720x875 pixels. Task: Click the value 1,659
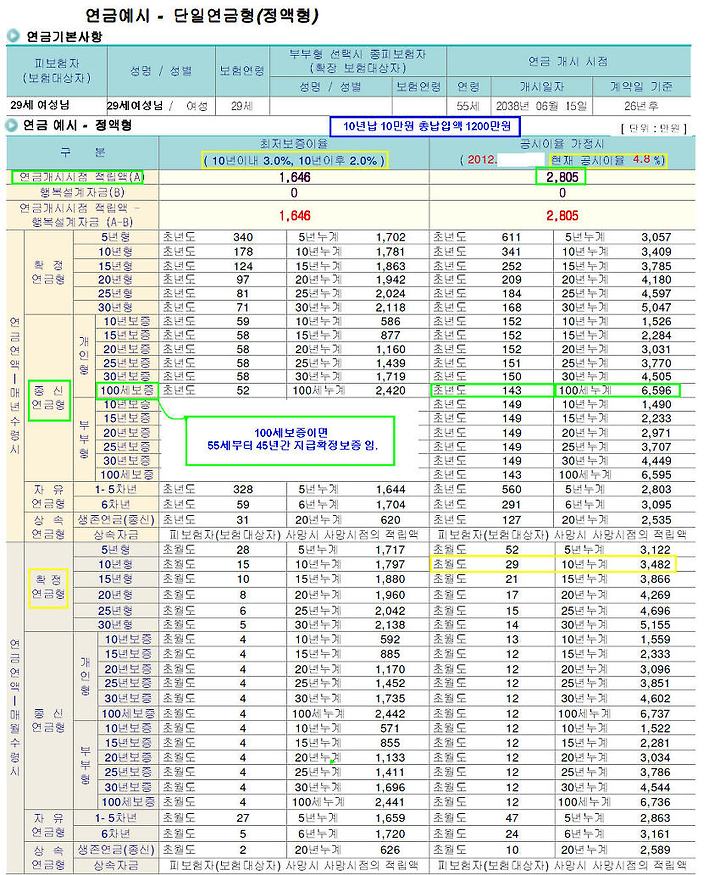pos(390,818)
